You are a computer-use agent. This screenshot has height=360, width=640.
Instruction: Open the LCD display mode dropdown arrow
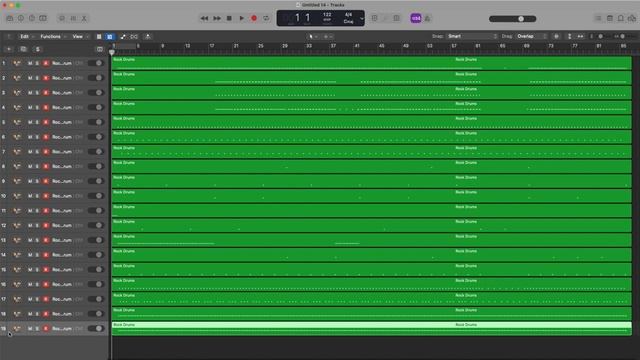point(361,18)
